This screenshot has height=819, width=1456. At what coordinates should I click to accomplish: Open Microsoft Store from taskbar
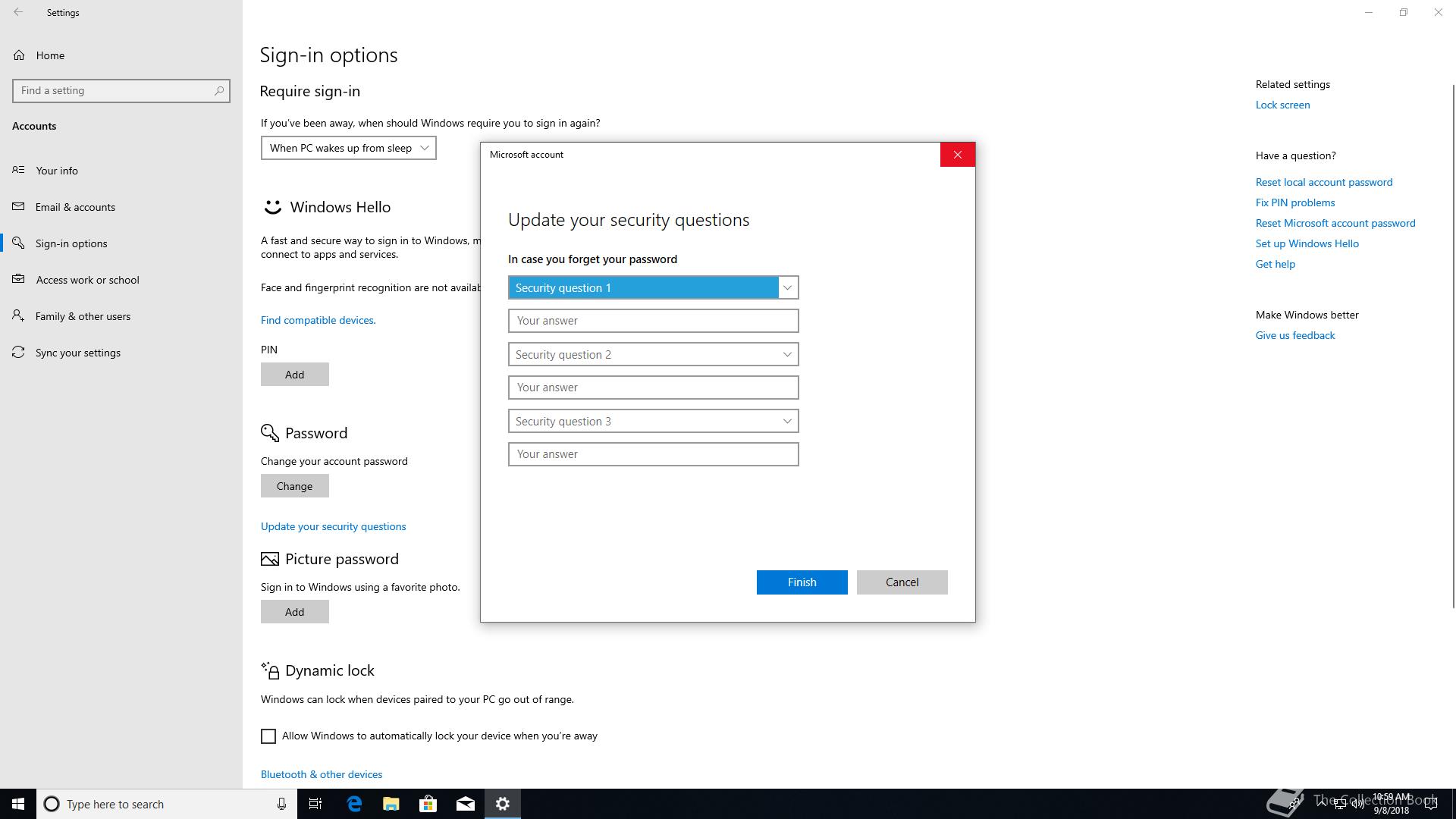(x=428, y=804)
